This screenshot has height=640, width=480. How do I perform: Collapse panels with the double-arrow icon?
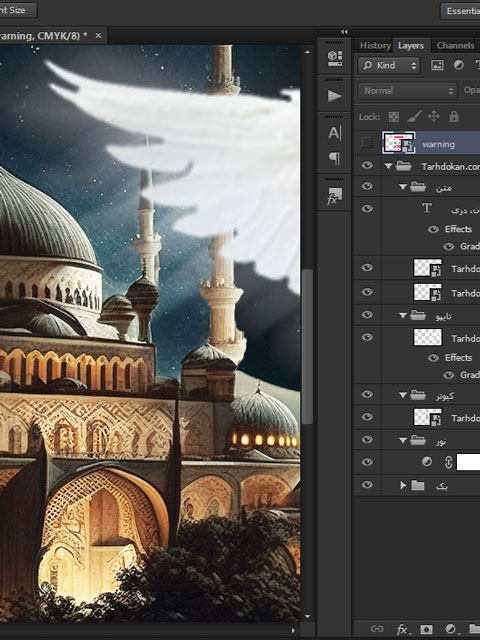(344, 31)
